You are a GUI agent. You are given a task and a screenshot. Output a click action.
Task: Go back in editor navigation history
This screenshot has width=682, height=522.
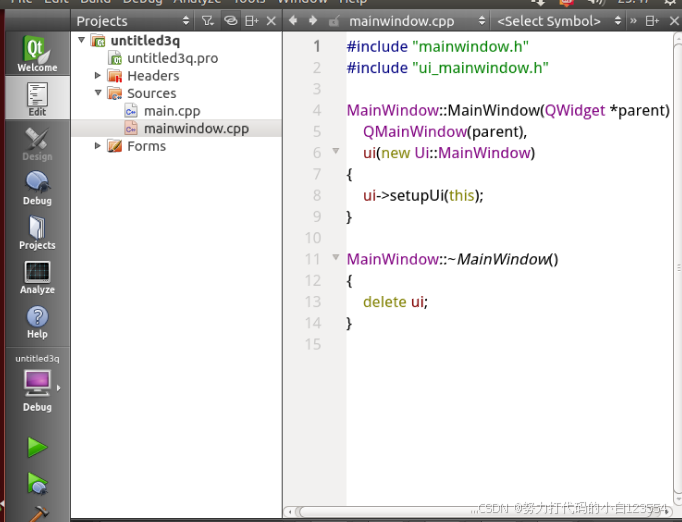[x=293, y=20]
